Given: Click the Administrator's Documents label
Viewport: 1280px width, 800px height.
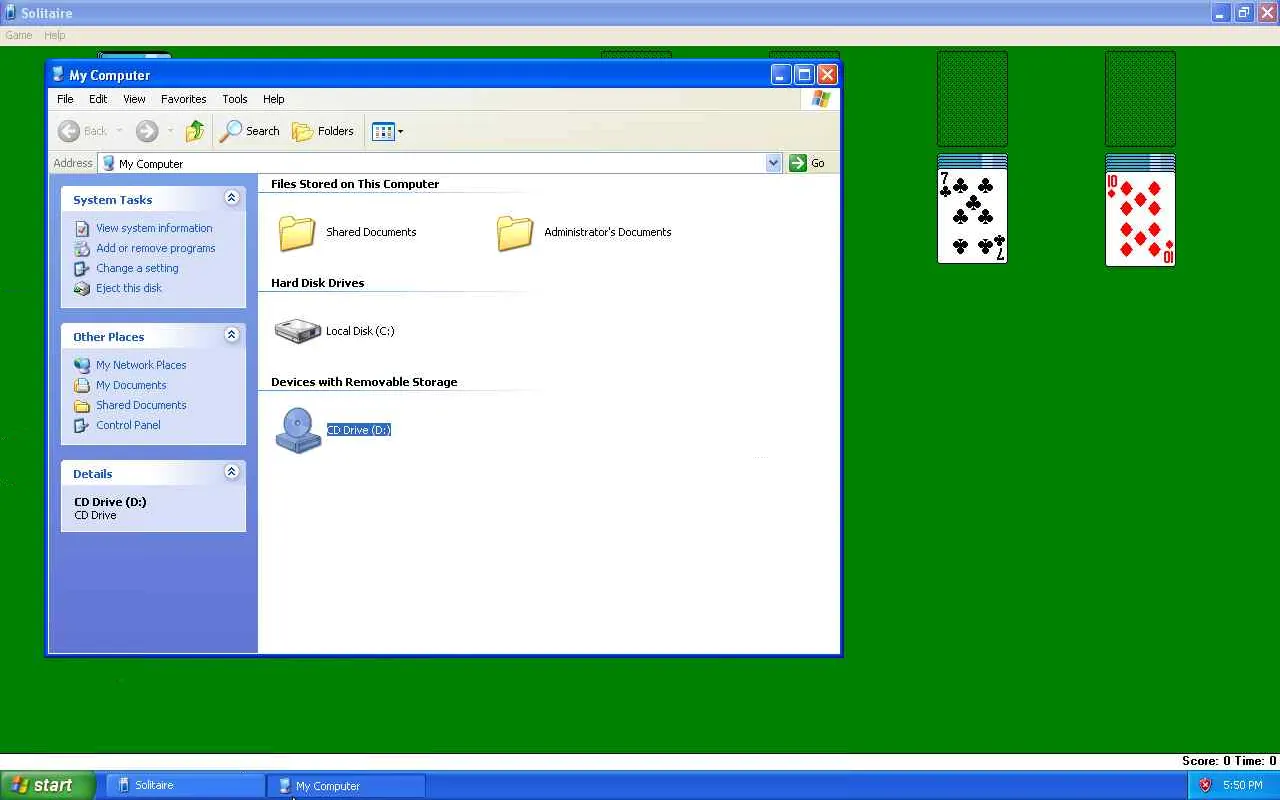Looking at the screenshot, I should [x=608, y=232].
